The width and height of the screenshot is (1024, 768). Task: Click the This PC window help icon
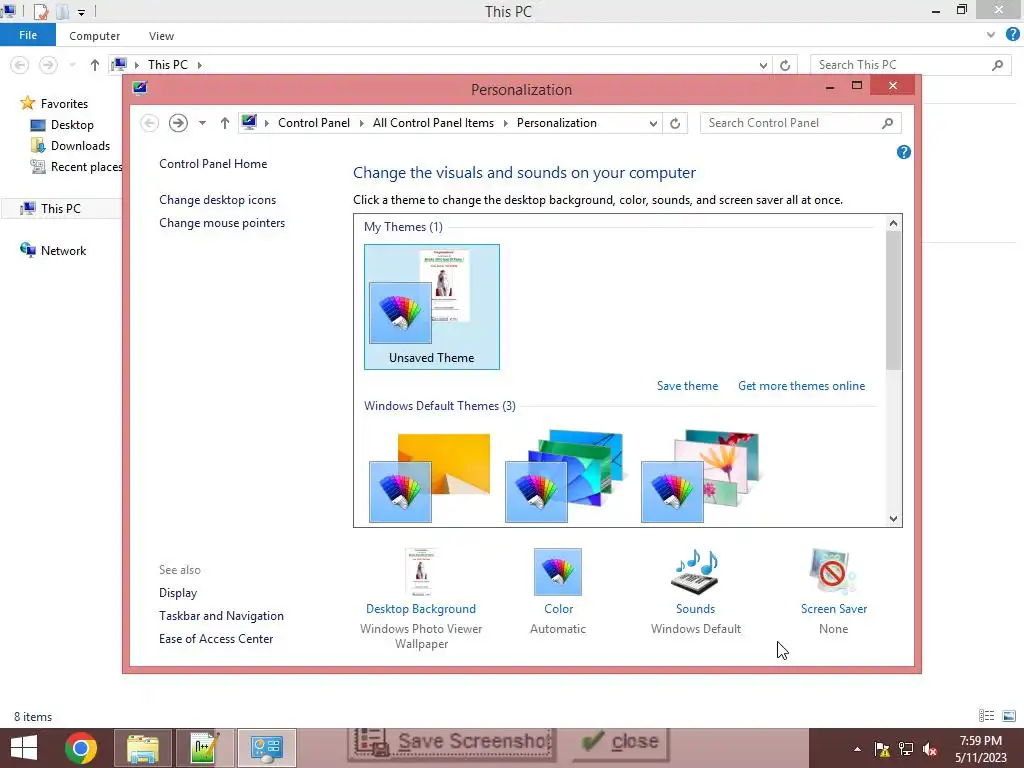pyautogui.click(x=1013, y=35)
